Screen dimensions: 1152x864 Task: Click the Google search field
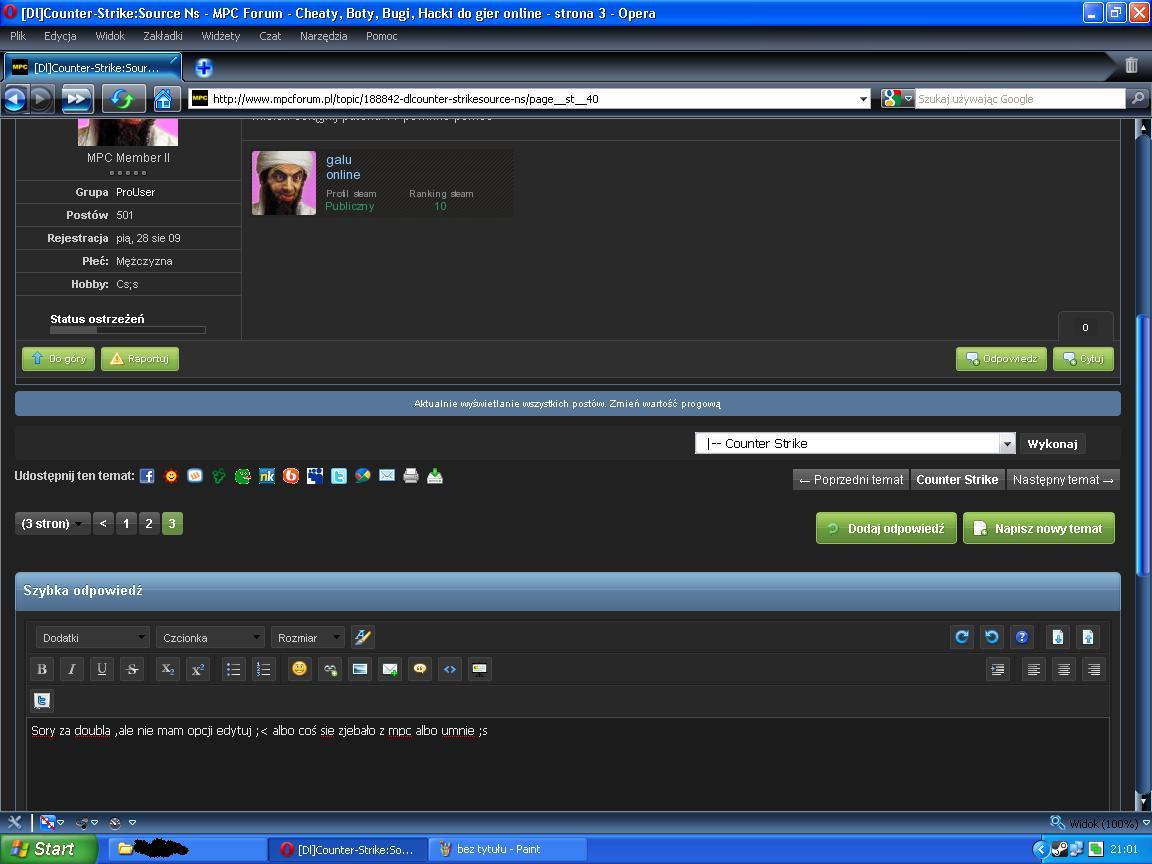click(1020, 98)
